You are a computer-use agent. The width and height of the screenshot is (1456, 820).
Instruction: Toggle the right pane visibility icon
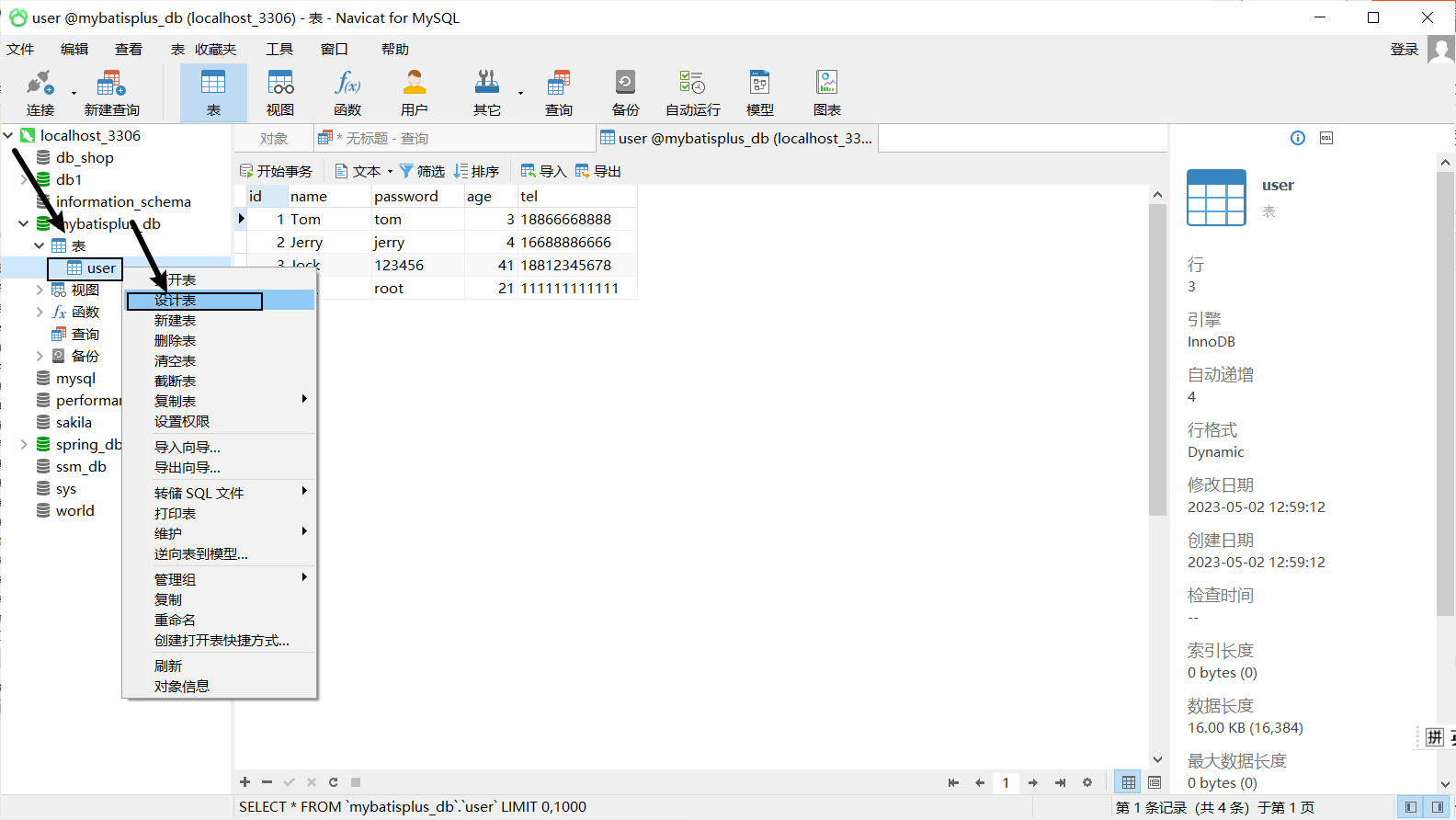point(1437,807)
